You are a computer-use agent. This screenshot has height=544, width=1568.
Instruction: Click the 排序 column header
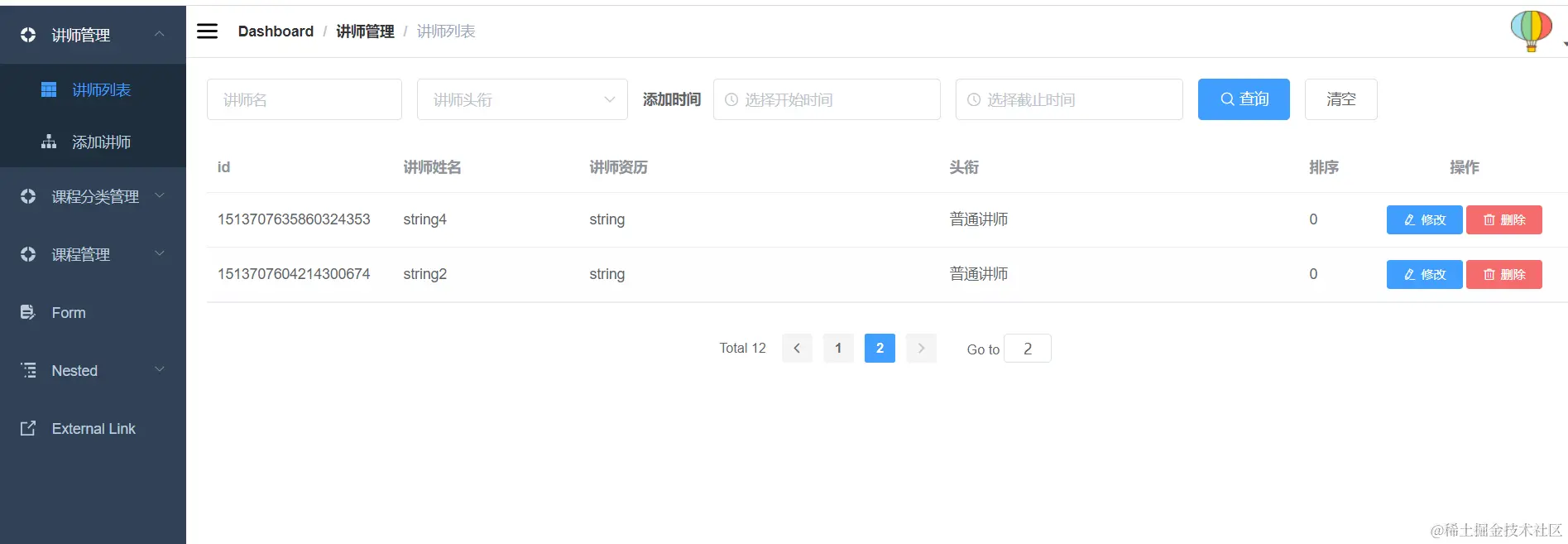pos(1324,167)
